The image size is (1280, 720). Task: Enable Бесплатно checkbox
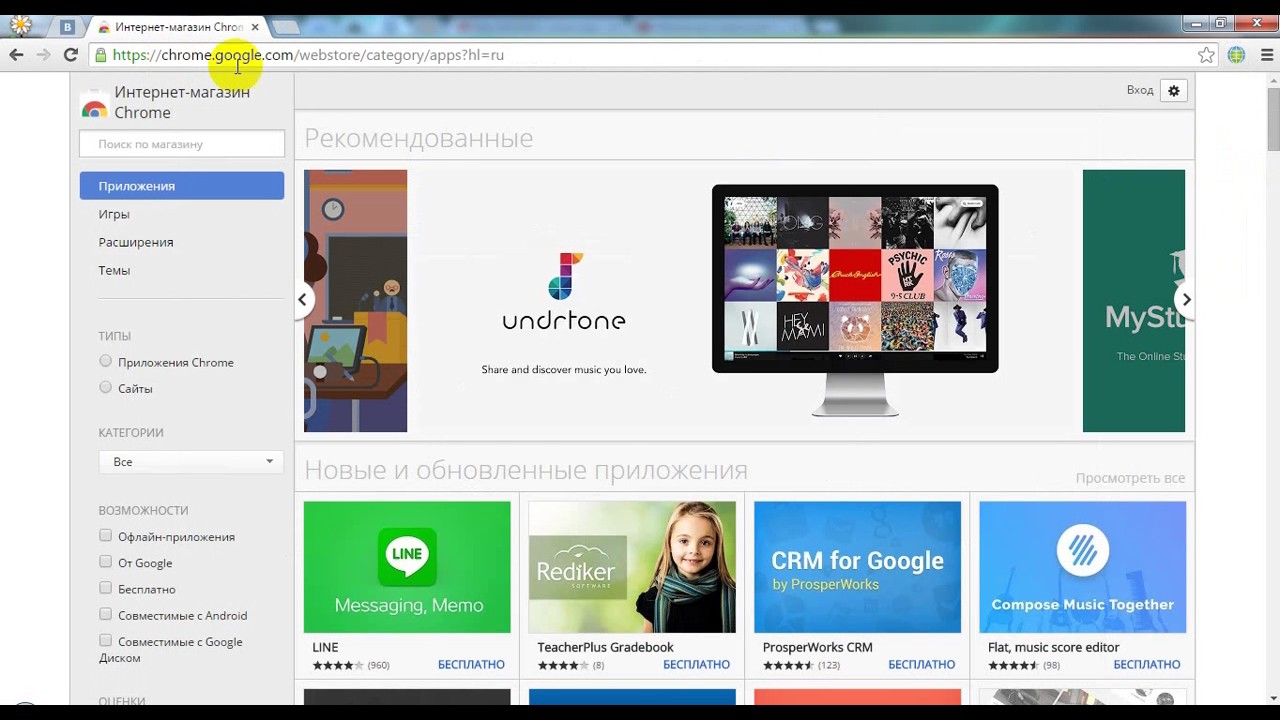pyautogui.click(x=105, y=588)
